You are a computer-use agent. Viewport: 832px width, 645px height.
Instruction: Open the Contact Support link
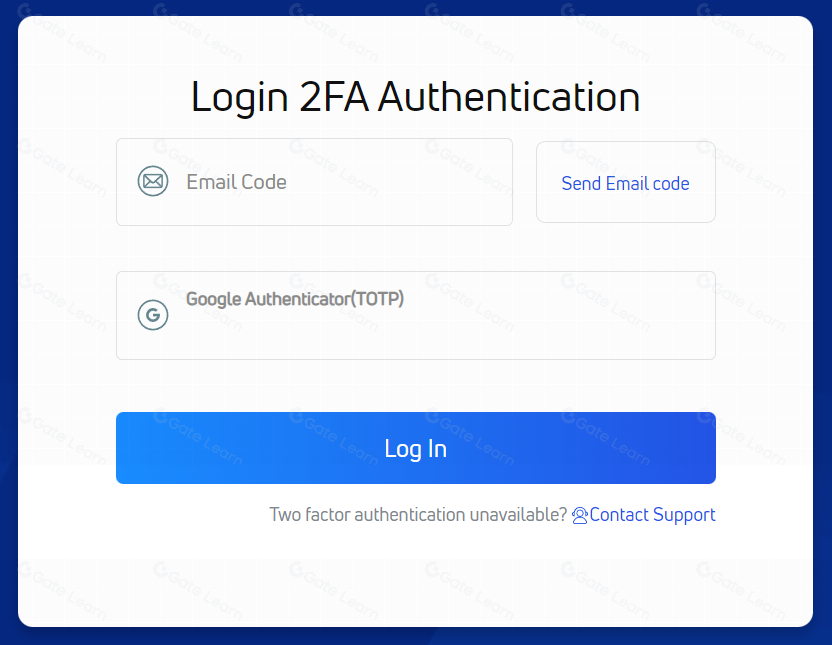[x=644, y=515]
